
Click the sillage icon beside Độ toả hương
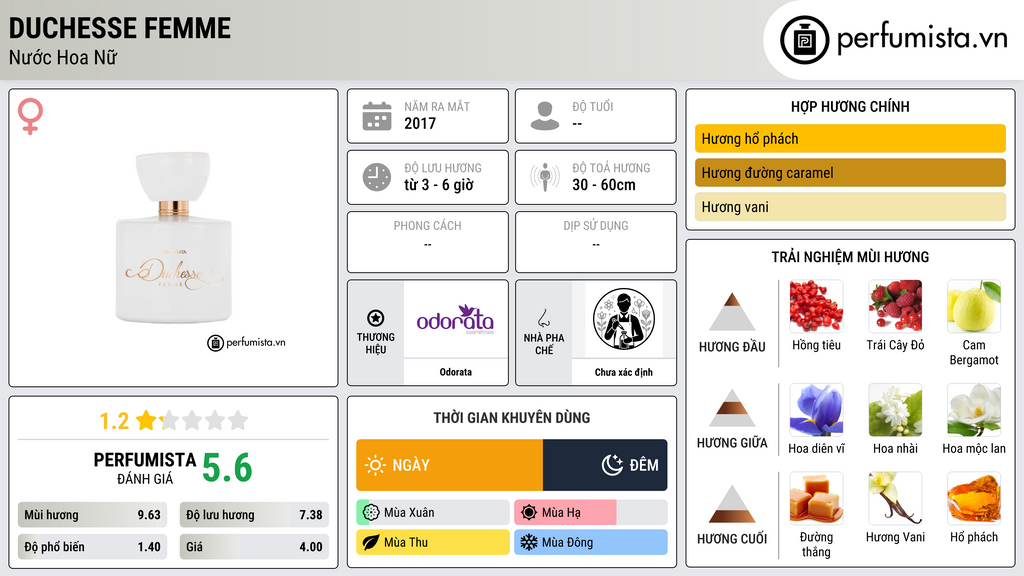click(545, 177)
